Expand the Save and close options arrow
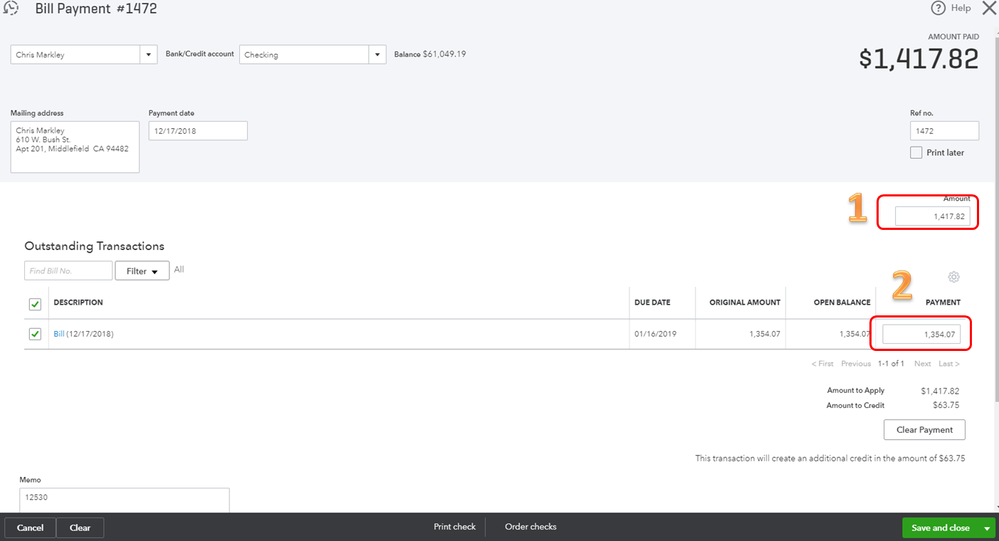 (987, 528)
